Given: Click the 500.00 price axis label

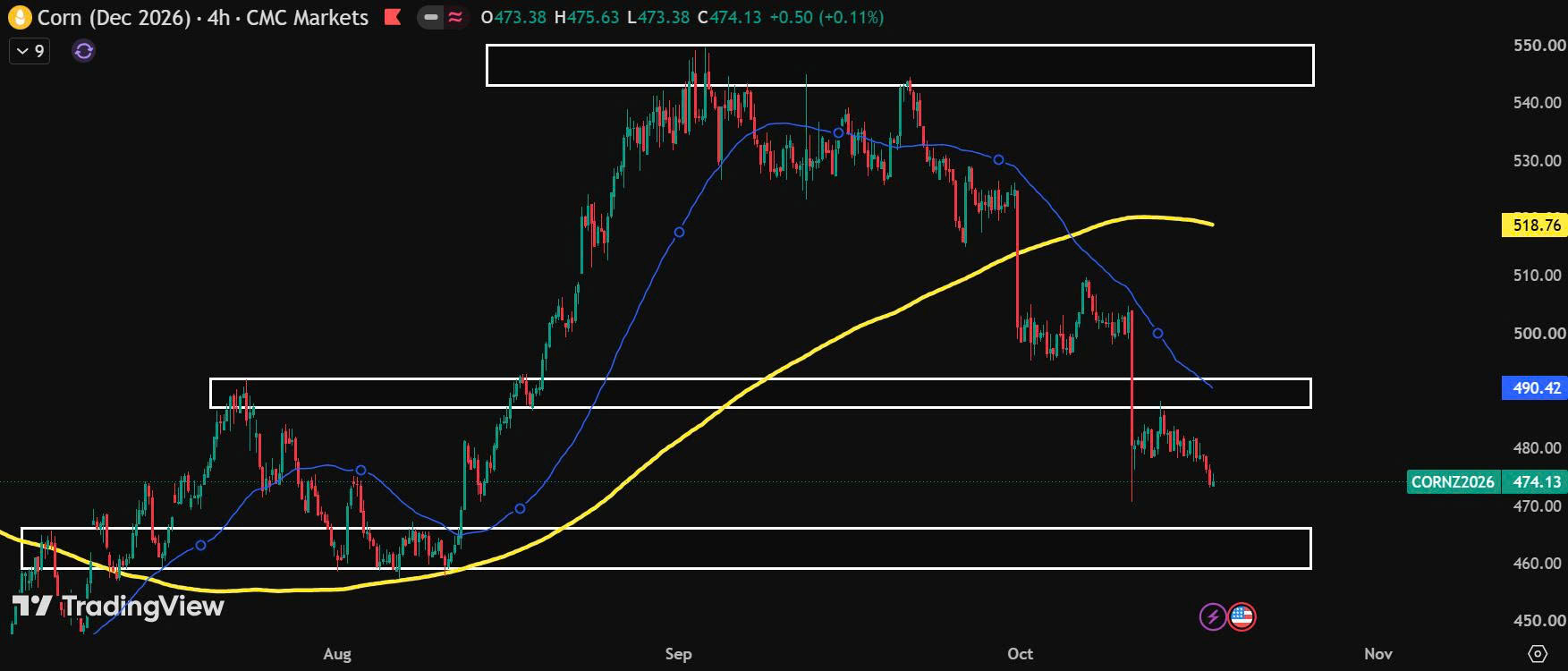Looking at the screenshot, I should click(1538, 334).
